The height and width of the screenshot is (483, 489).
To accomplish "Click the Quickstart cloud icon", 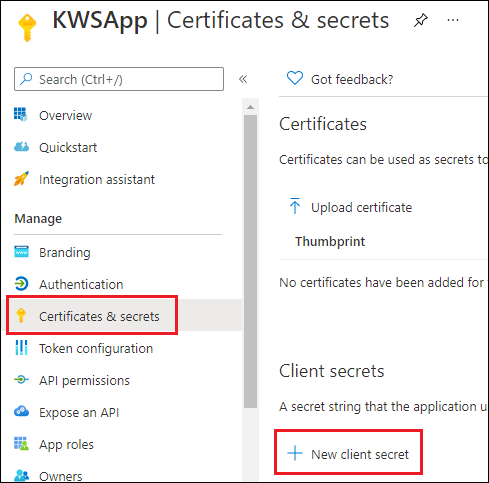I will tap(21, 147).
